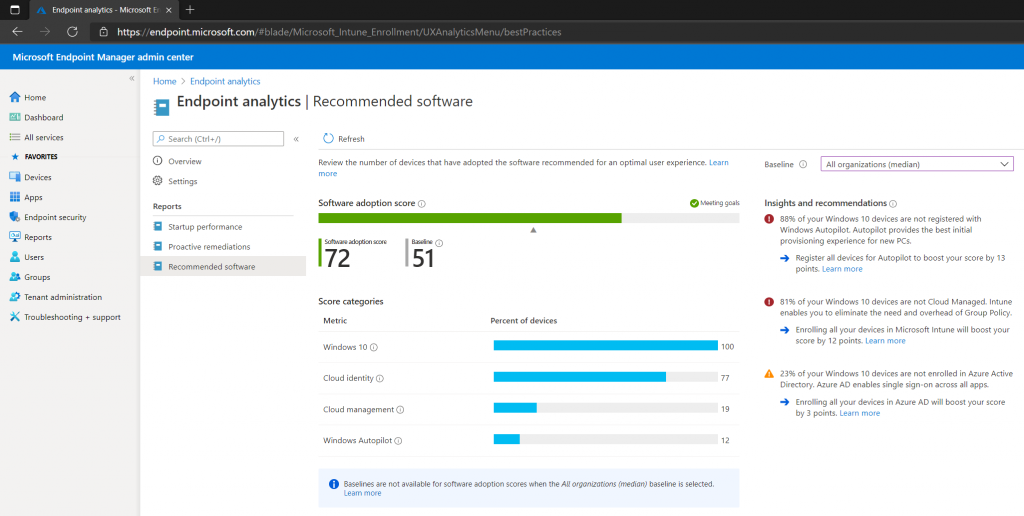Screen dimensions: 1024x516
Task: Click the Percent of devices column header
Action: 524,321
